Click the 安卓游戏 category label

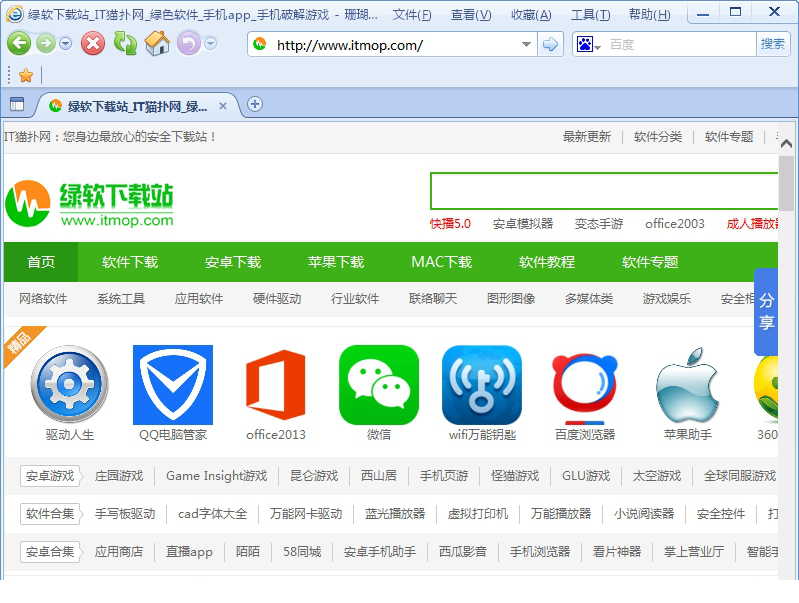click(50, 476)
